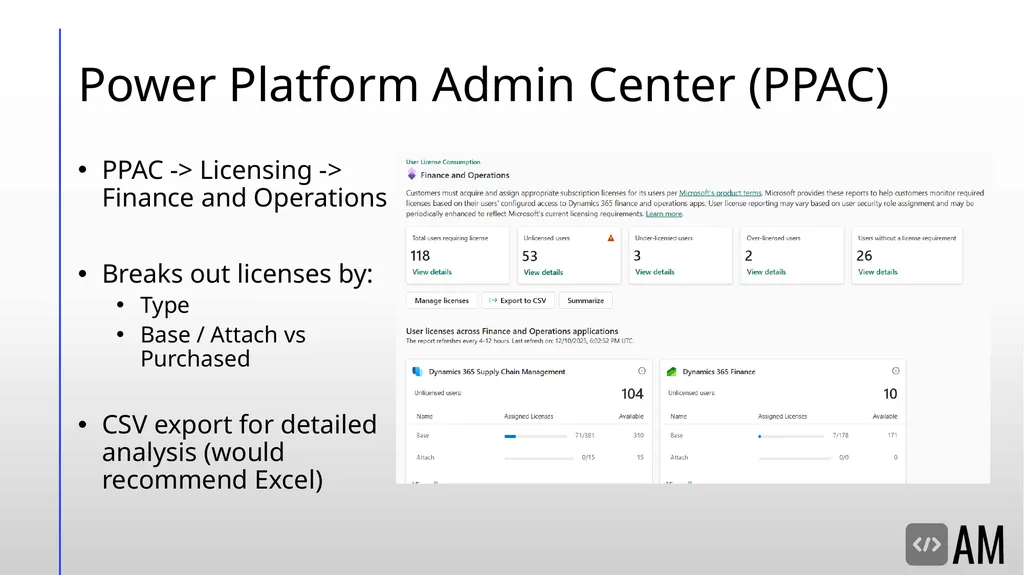
Task: Click the Base / Attach vs Purchased sub-bullet
Action: [223, 346]
